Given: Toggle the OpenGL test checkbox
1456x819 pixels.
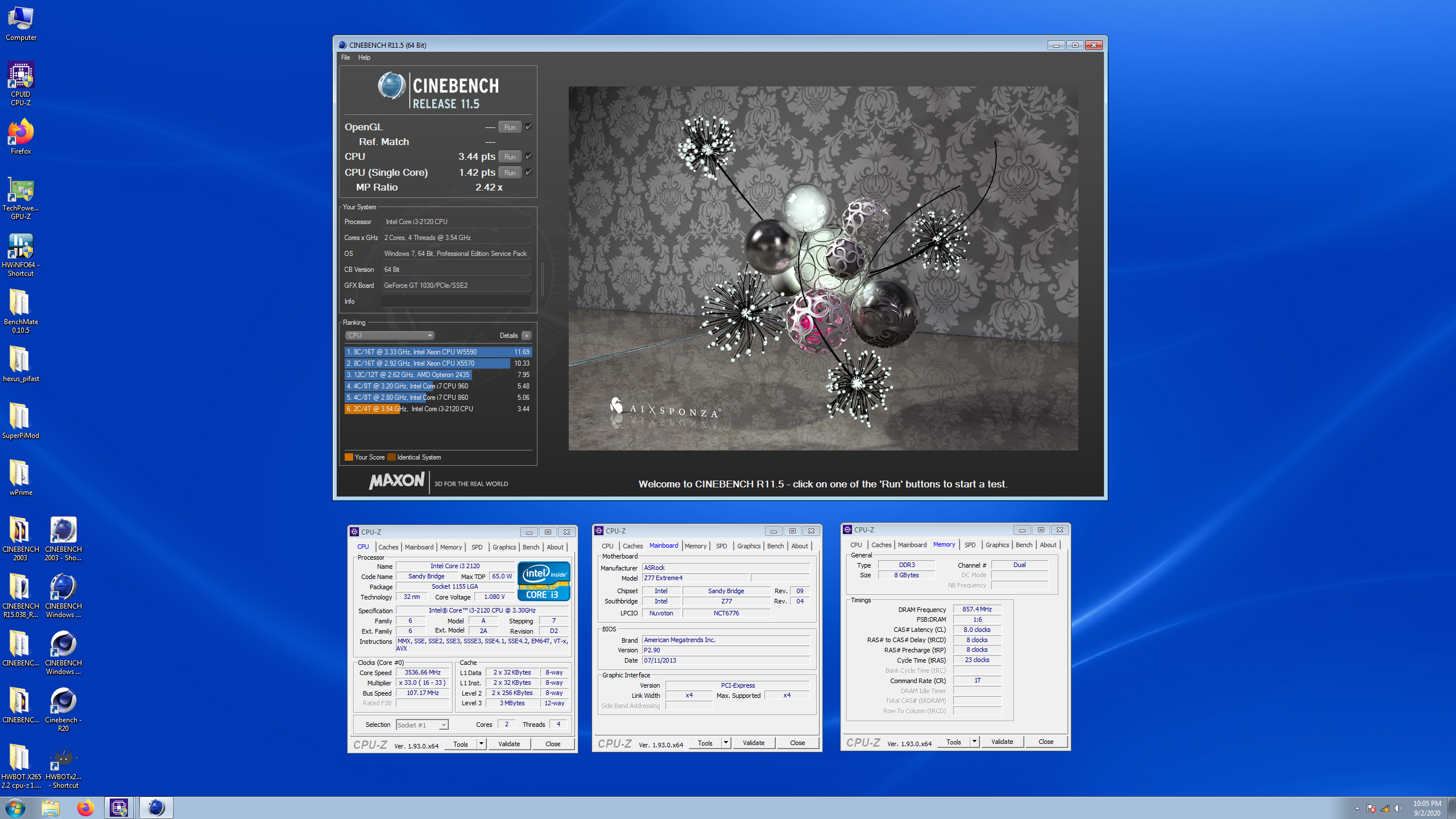Looking at the screenshot, I should pyautogui.click(x=528, y=126).
